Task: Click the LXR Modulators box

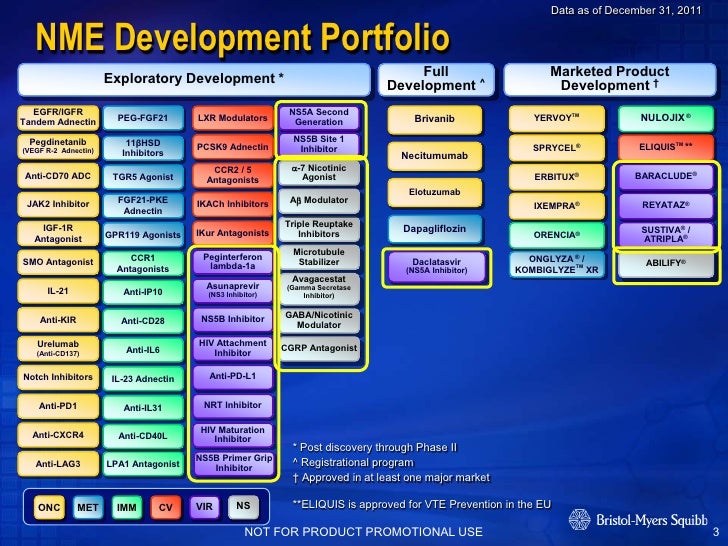Action: 233,118
